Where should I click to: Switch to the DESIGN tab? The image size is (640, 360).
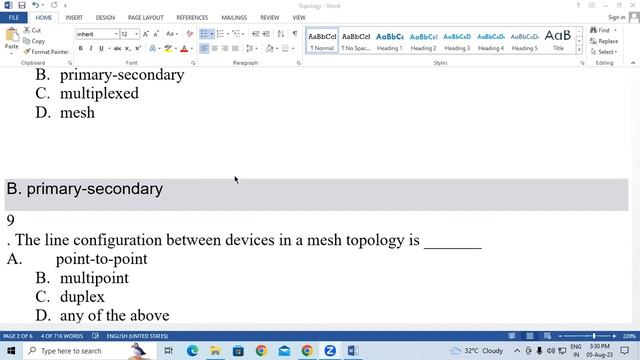[x=105, y=18]
